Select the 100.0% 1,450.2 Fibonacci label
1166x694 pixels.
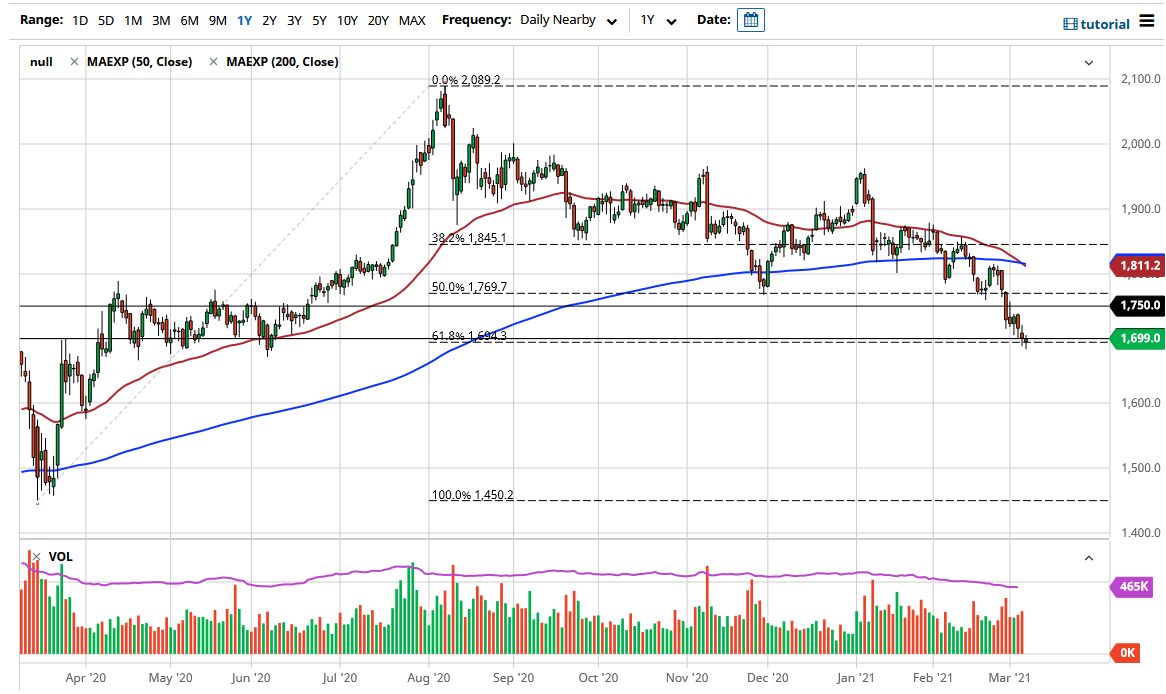tap(472, 495)
